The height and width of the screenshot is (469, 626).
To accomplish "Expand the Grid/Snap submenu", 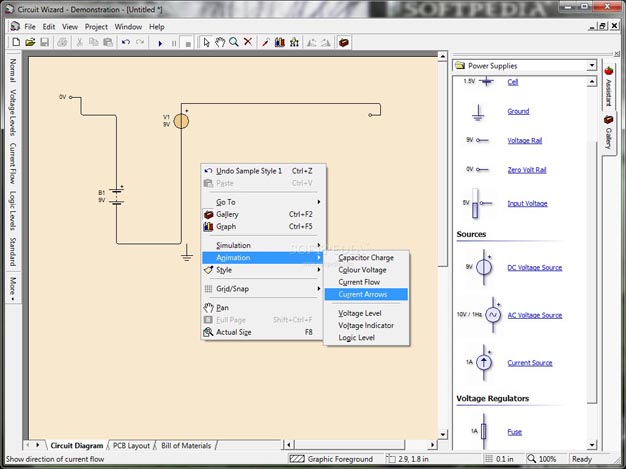I will (x=263, y=289).
